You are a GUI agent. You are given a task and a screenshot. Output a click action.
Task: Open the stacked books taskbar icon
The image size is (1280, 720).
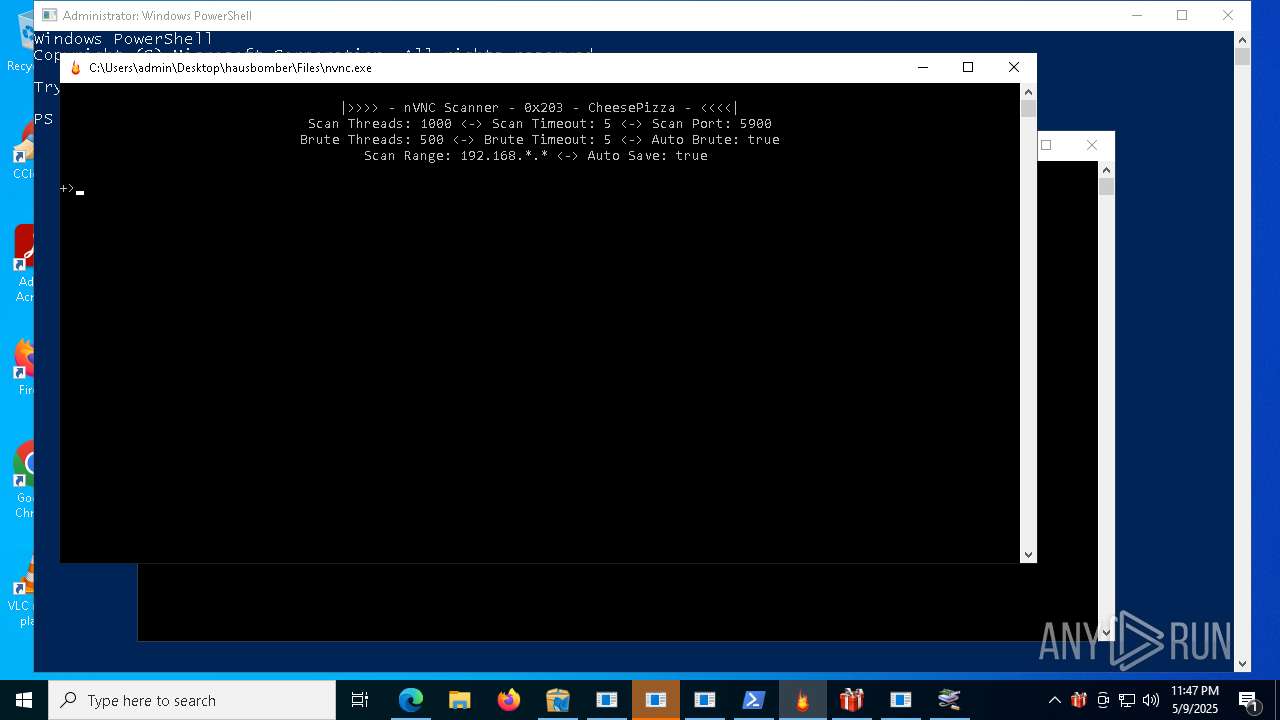950,700
